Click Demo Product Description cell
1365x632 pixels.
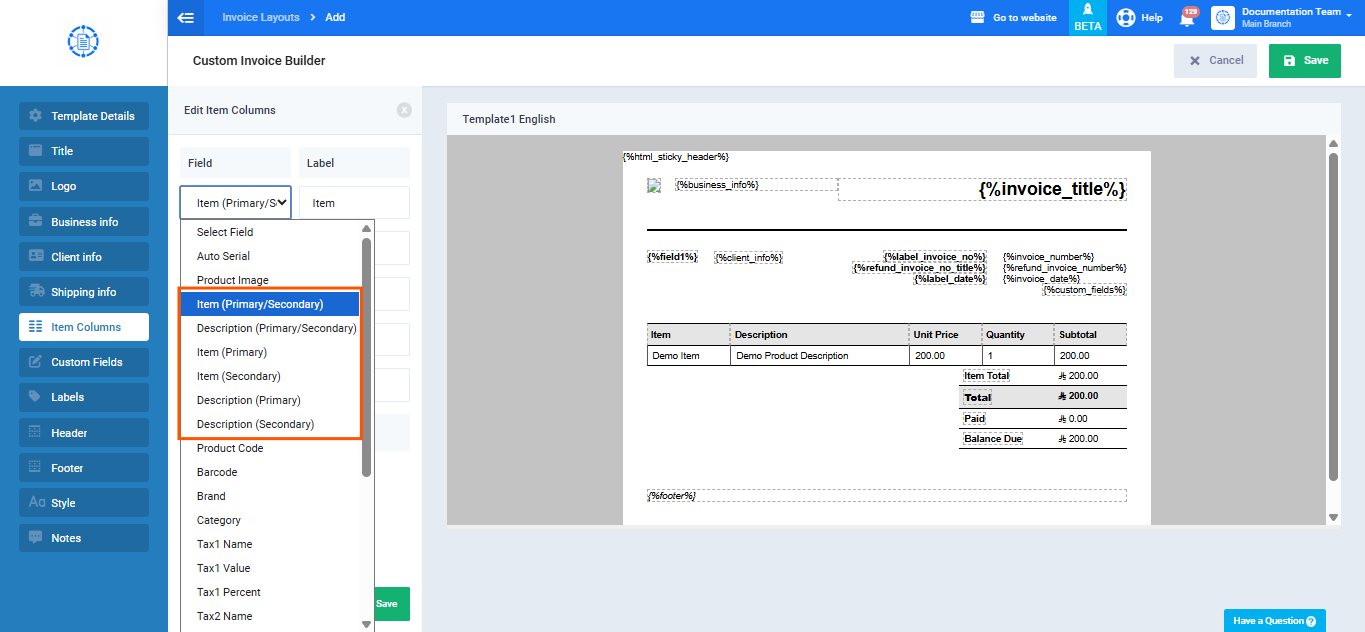[x=820, y=355]
